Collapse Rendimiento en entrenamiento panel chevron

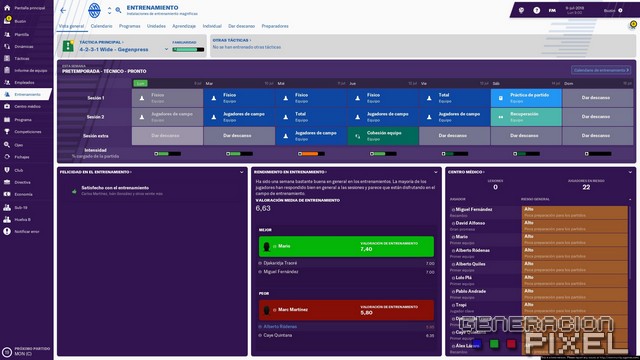436,172
